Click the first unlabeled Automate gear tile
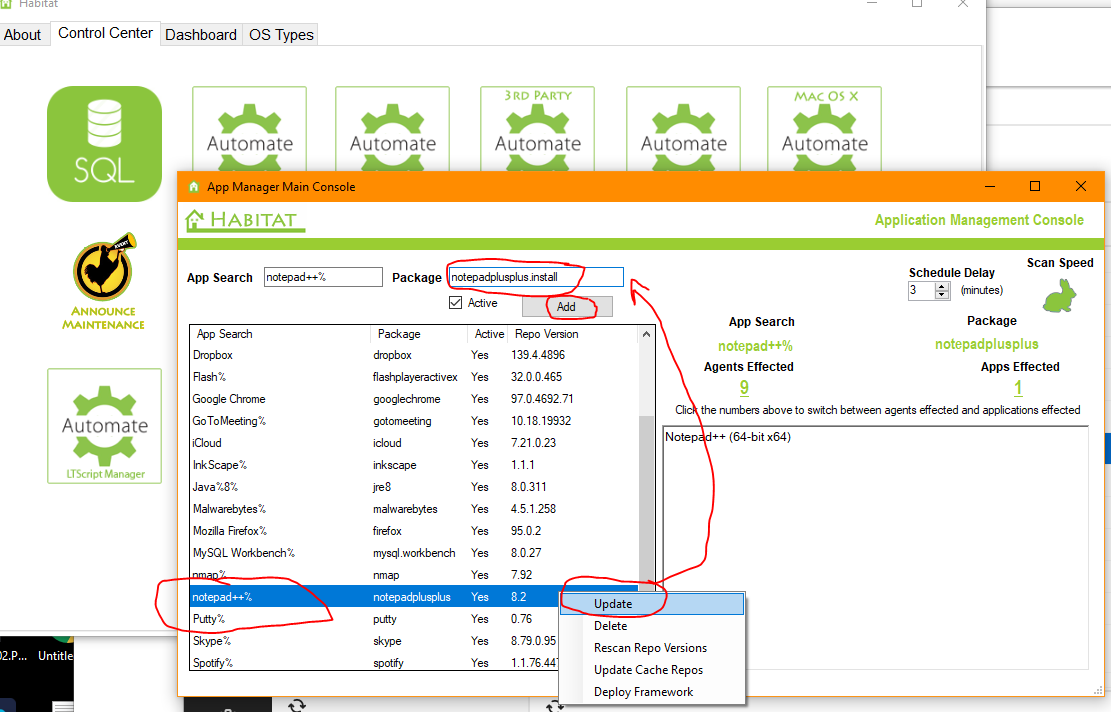 click(250, 128)
